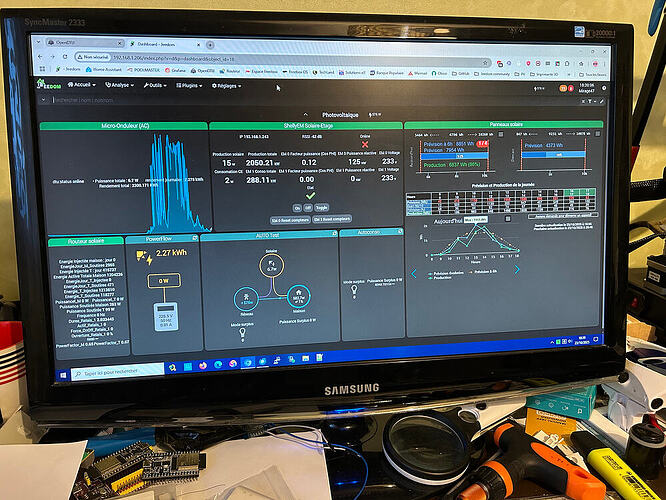Click the Solaire circle in the power flow
The width and height of the screenshot is (666, 500).
271,265
